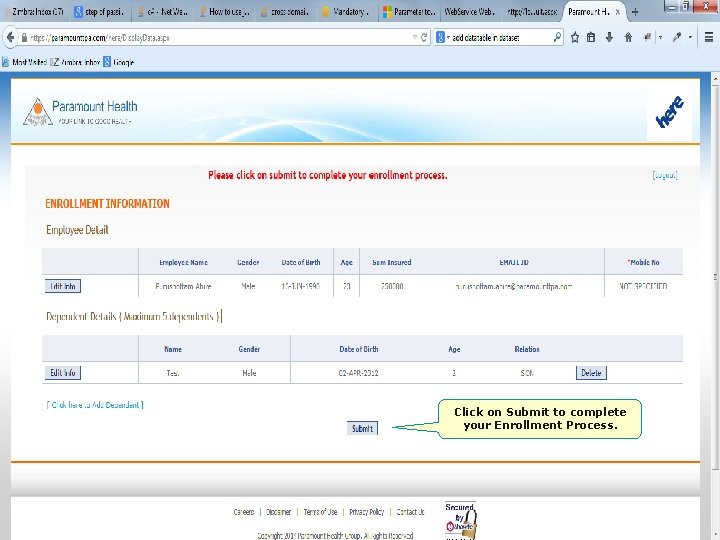This screenshot has width=720, height=540.
Task: Go back using the browser back arrow
Action: click(x=10, y=37)
